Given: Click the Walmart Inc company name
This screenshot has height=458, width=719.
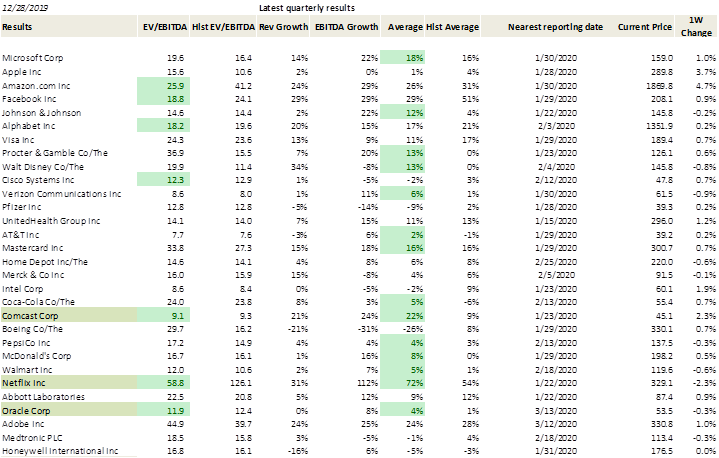Looking at the screenshot, I should tap(27, 370).
